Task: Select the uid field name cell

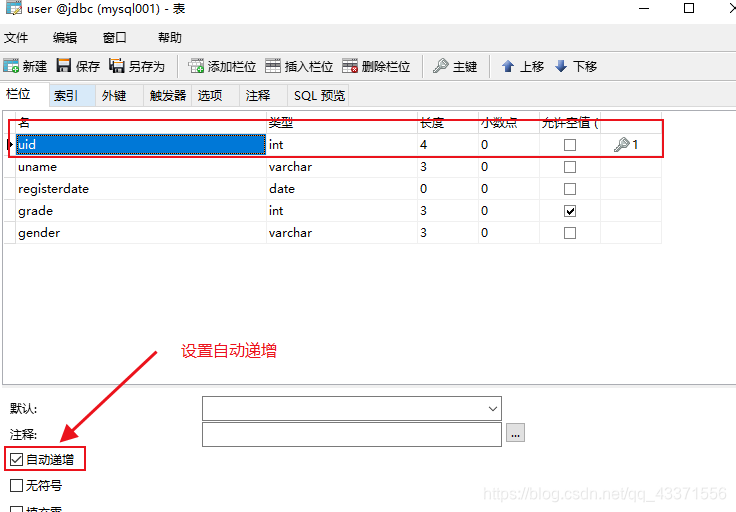Action: coord(141,145)
